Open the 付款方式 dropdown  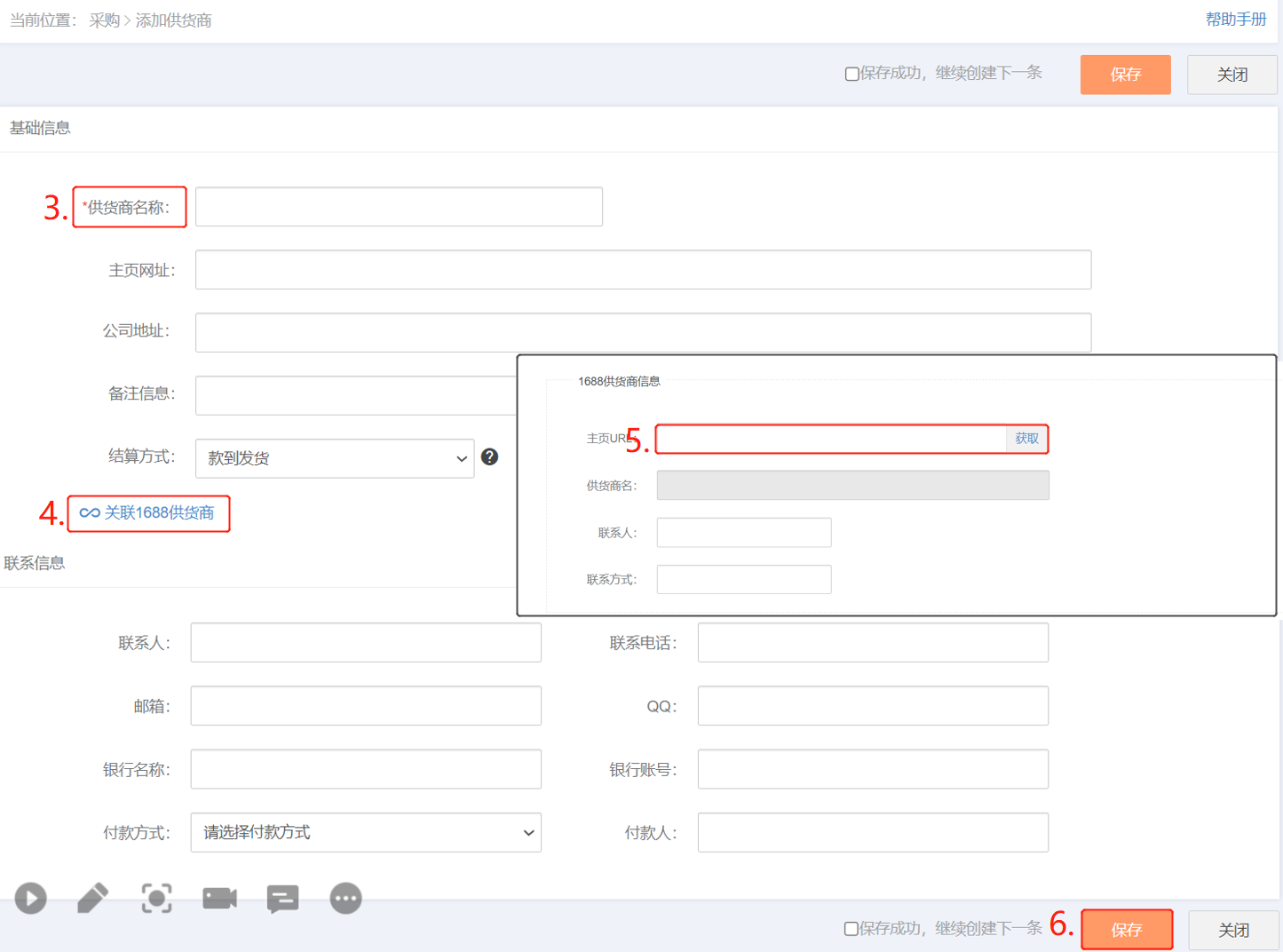click(366, 832)
